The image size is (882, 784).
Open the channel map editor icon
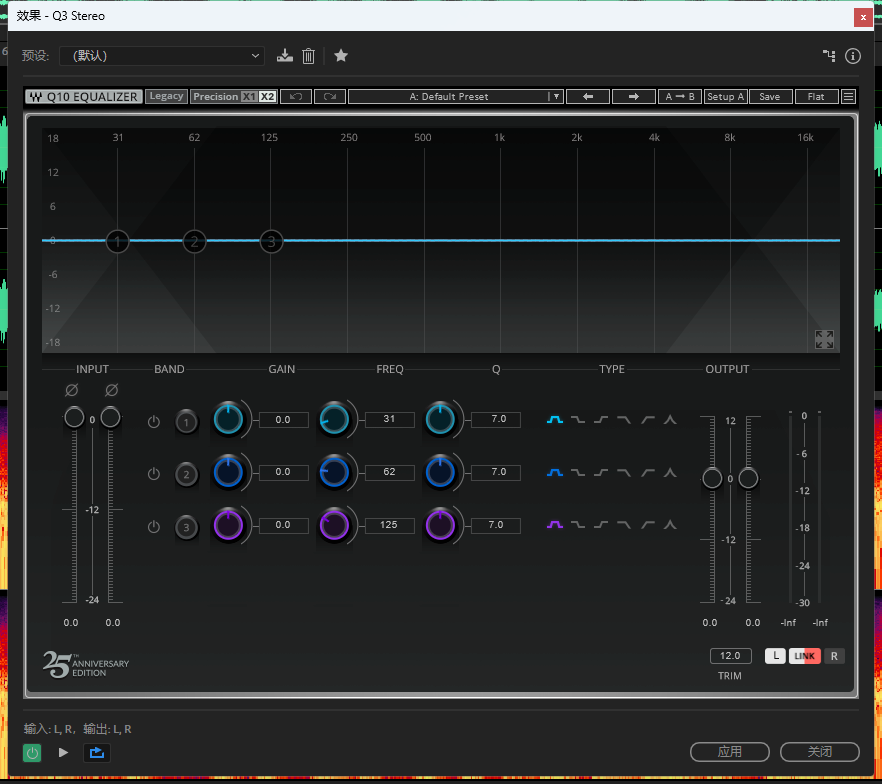[x=829, y=56]
